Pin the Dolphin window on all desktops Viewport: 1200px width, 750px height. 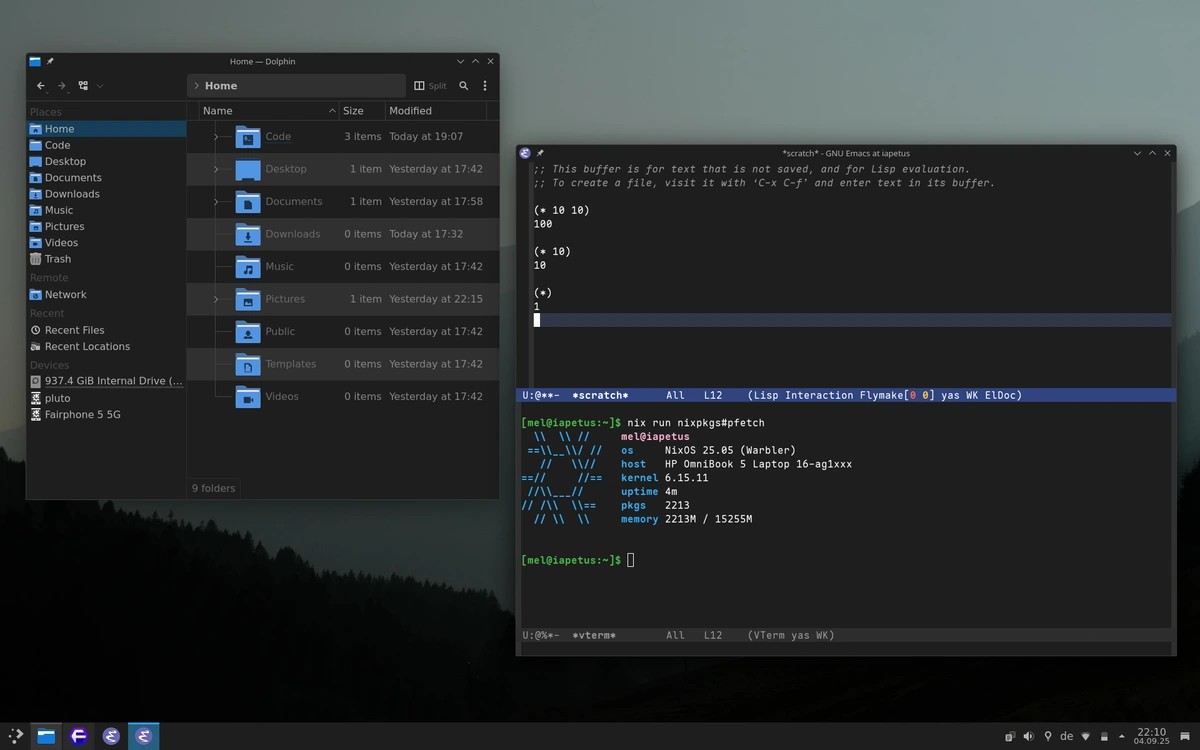(x=50, y=62)
